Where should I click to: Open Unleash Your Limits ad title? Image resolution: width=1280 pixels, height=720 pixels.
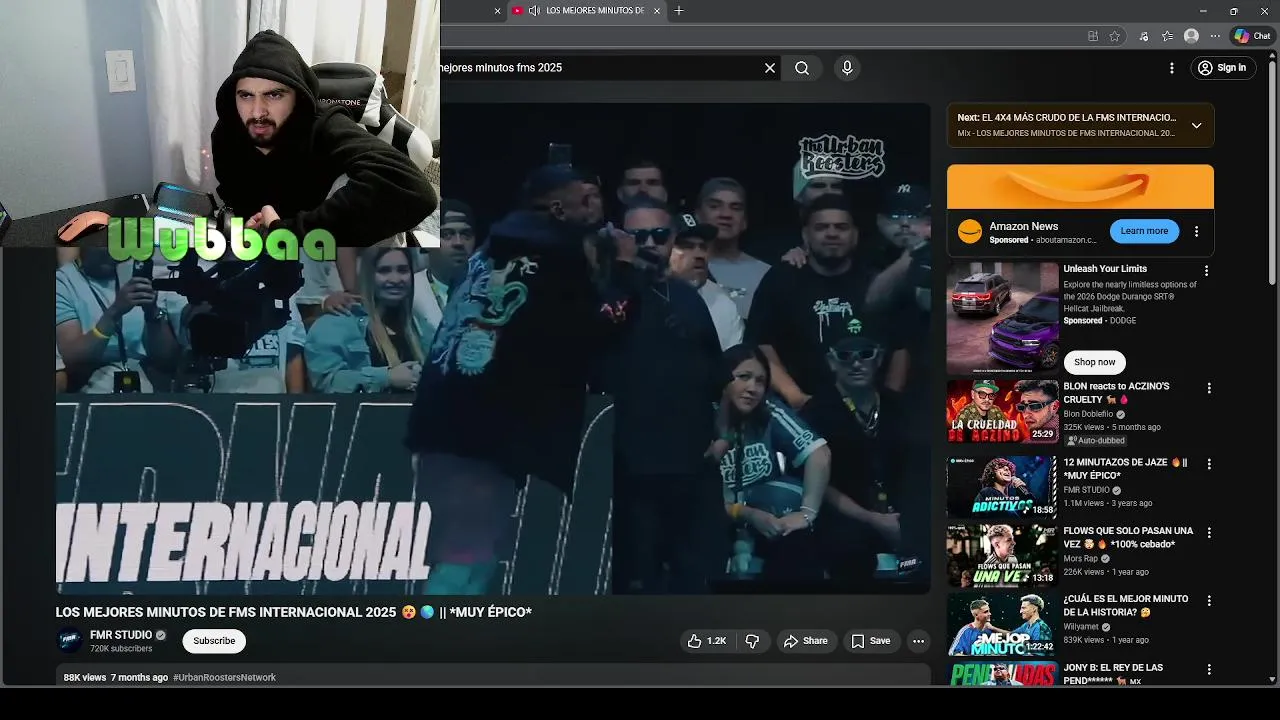[1105, 269]
